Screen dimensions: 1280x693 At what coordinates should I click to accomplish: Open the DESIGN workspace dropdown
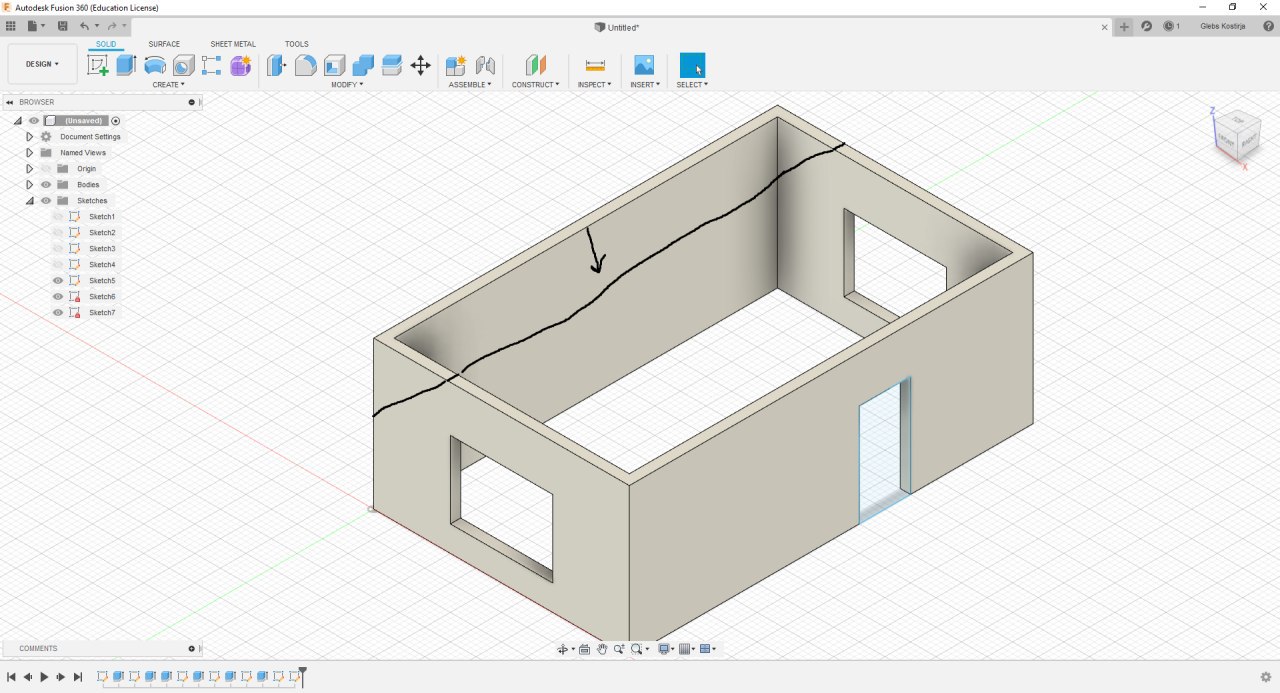[x=42, y=64]
